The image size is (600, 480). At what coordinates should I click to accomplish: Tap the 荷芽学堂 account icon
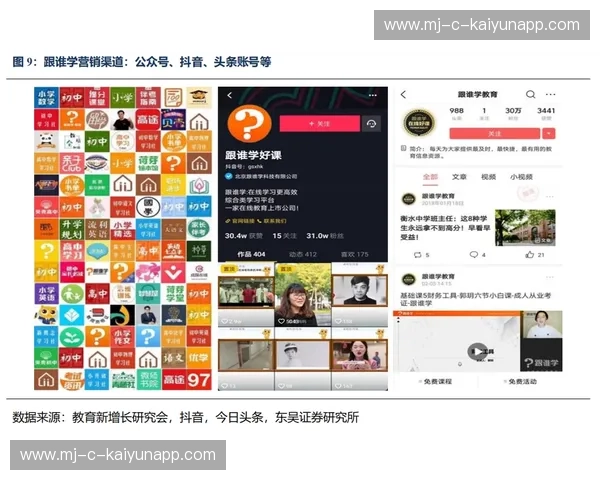[174, 294]
